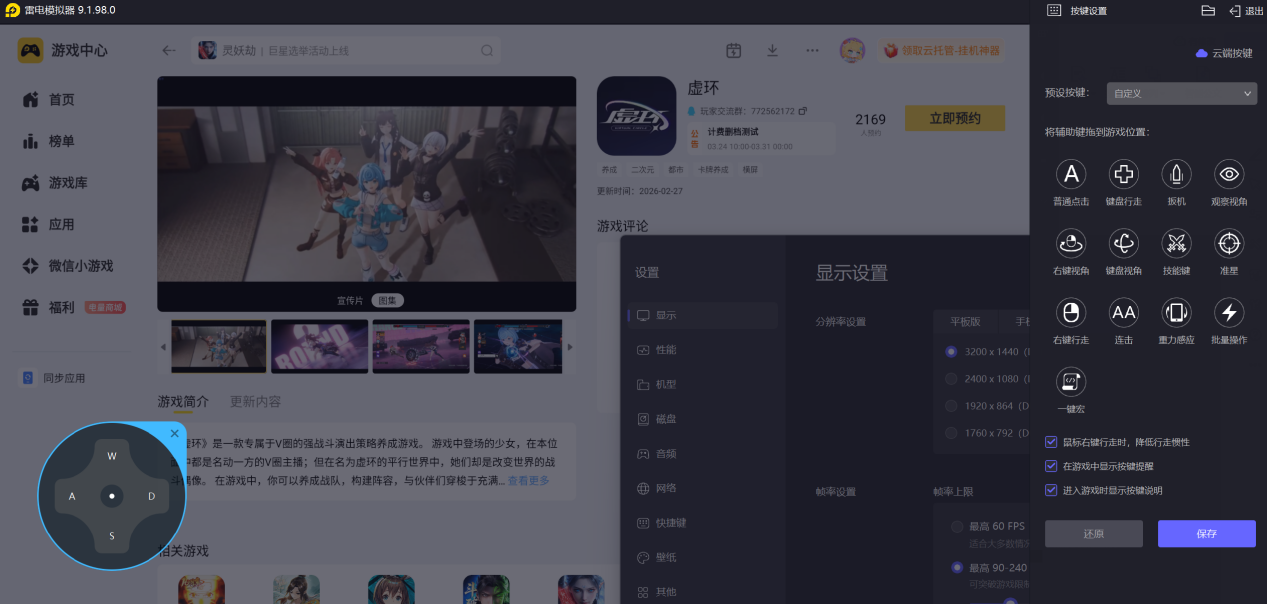The image size is (1267, 604).
Task: Pick the 一键宏 (one-key macro) icon
Action: [1071, 381]
